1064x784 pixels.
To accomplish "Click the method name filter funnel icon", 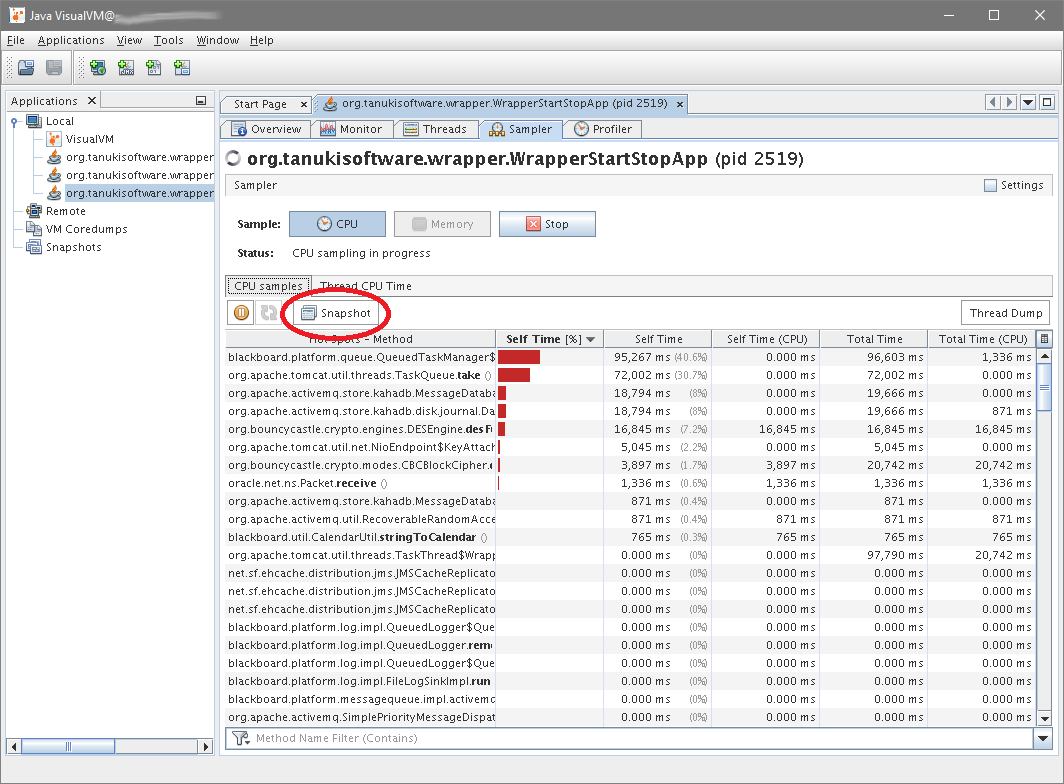I will pos(241,739).
